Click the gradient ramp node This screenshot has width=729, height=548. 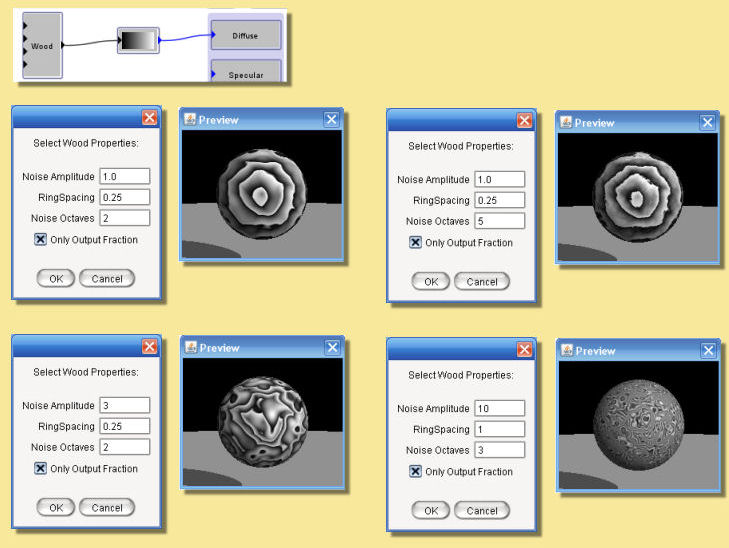(138, 41)
